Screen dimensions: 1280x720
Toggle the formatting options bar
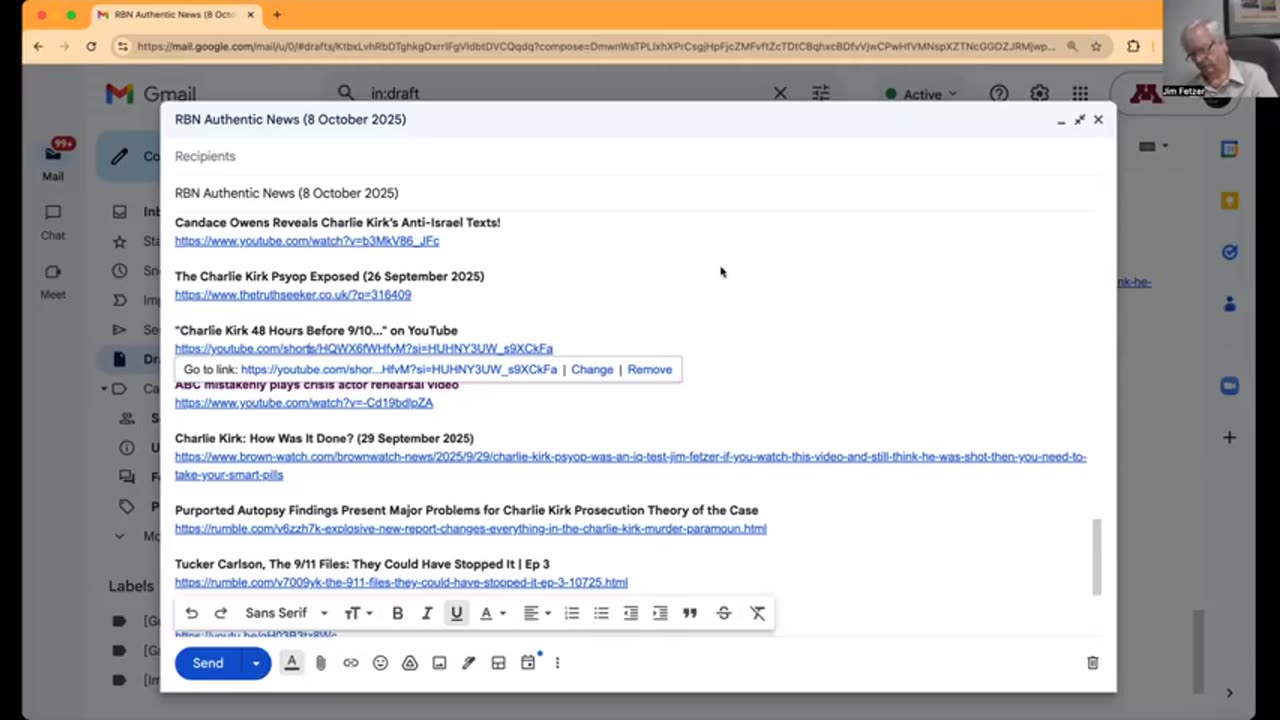pyautogui.click(x=292, y=663)
